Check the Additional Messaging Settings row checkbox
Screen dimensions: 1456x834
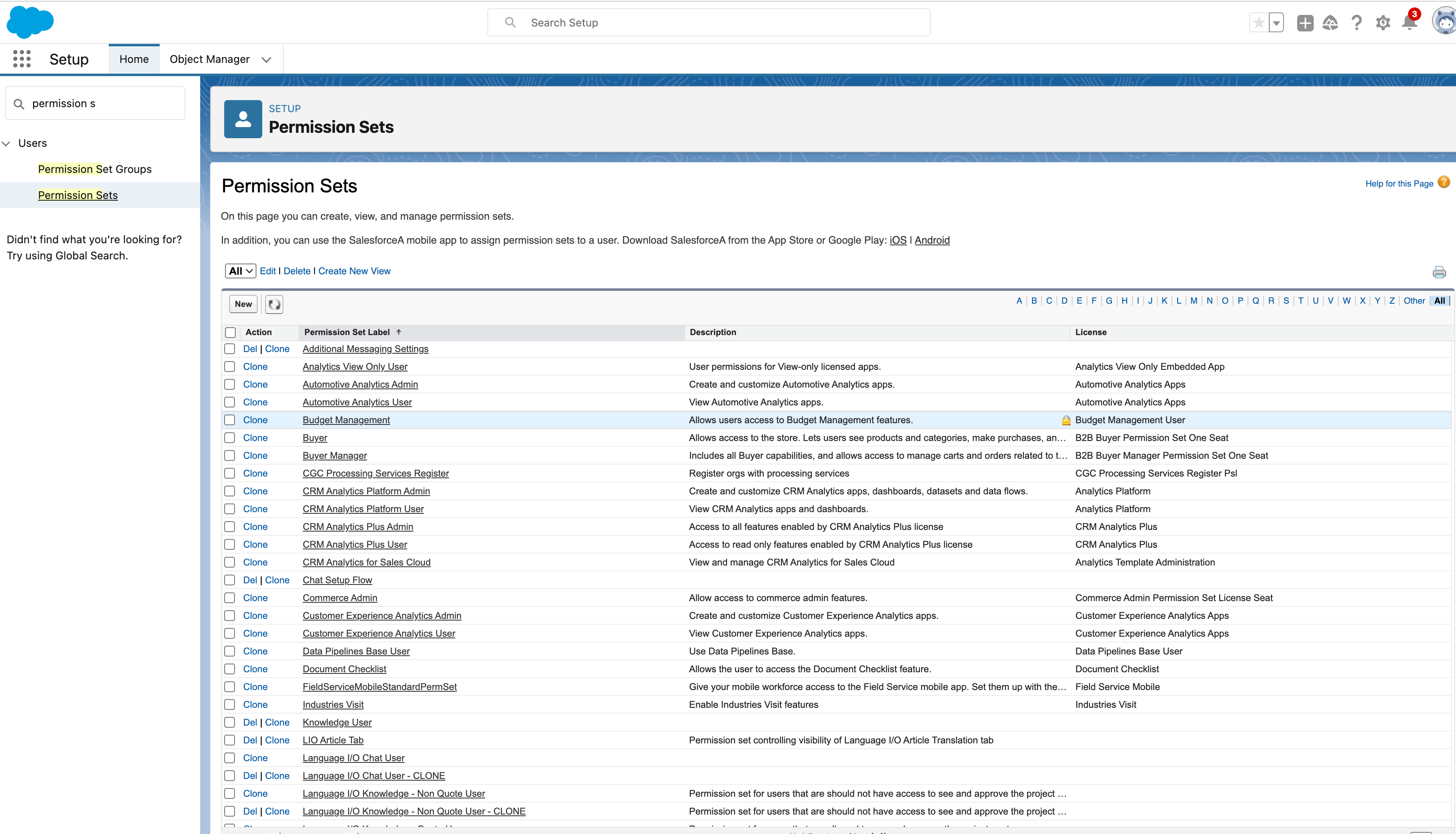(x=230, y=349)
